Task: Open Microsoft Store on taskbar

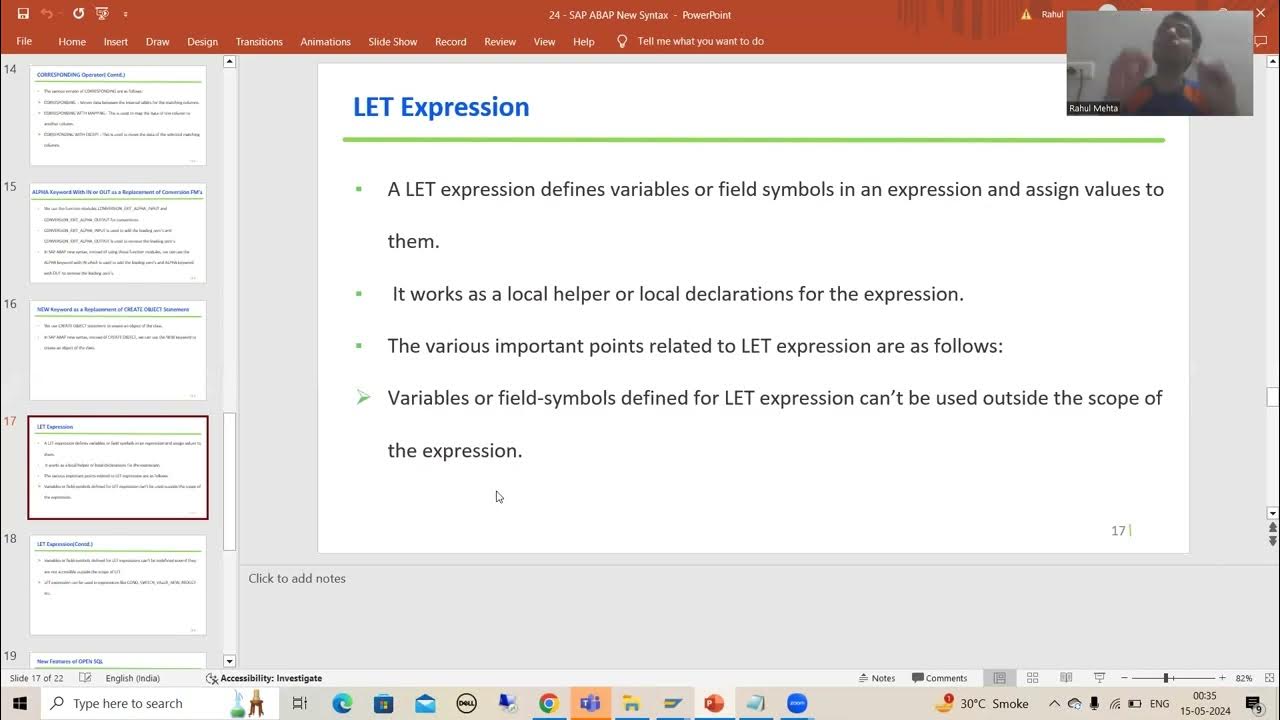Action: click(x=383, y=704)
